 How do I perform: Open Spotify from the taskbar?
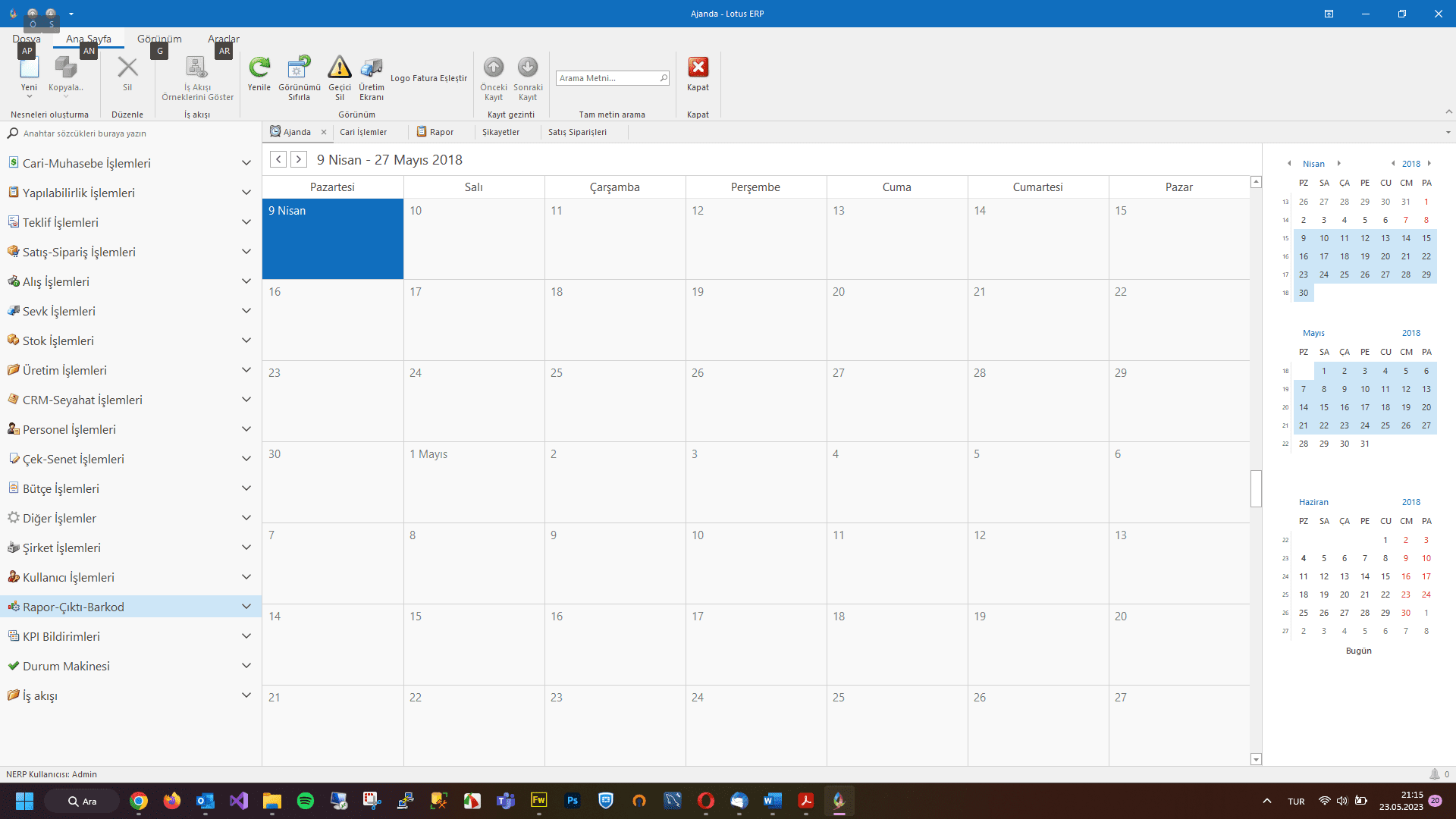306,801
